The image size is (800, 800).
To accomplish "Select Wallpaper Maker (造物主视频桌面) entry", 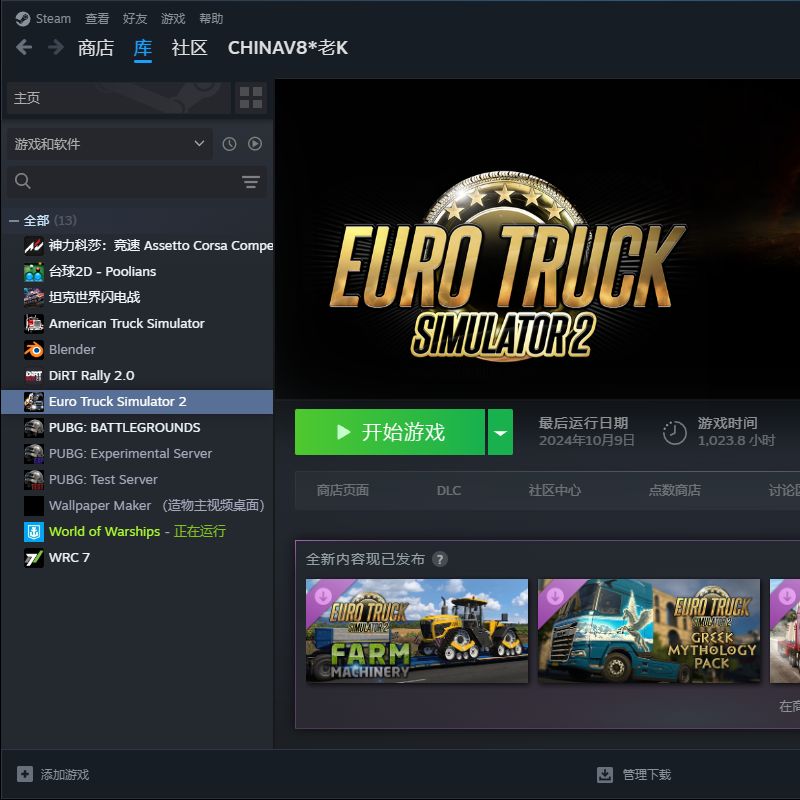I will click(137, 506).
